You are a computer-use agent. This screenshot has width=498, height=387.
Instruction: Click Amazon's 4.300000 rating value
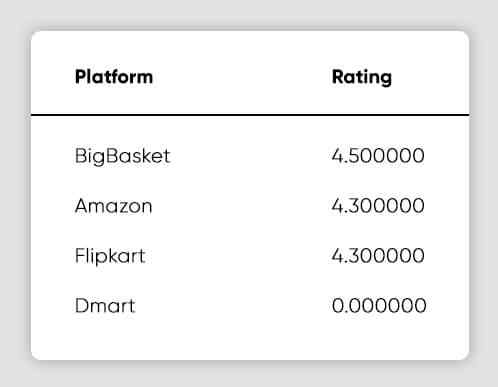coord(378,206)
